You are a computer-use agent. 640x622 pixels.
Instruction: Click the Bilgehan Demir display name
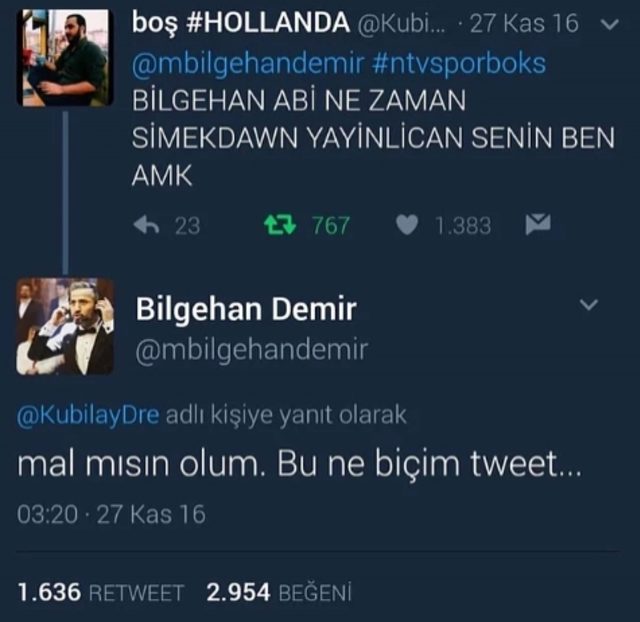click(x=246, y=309)
